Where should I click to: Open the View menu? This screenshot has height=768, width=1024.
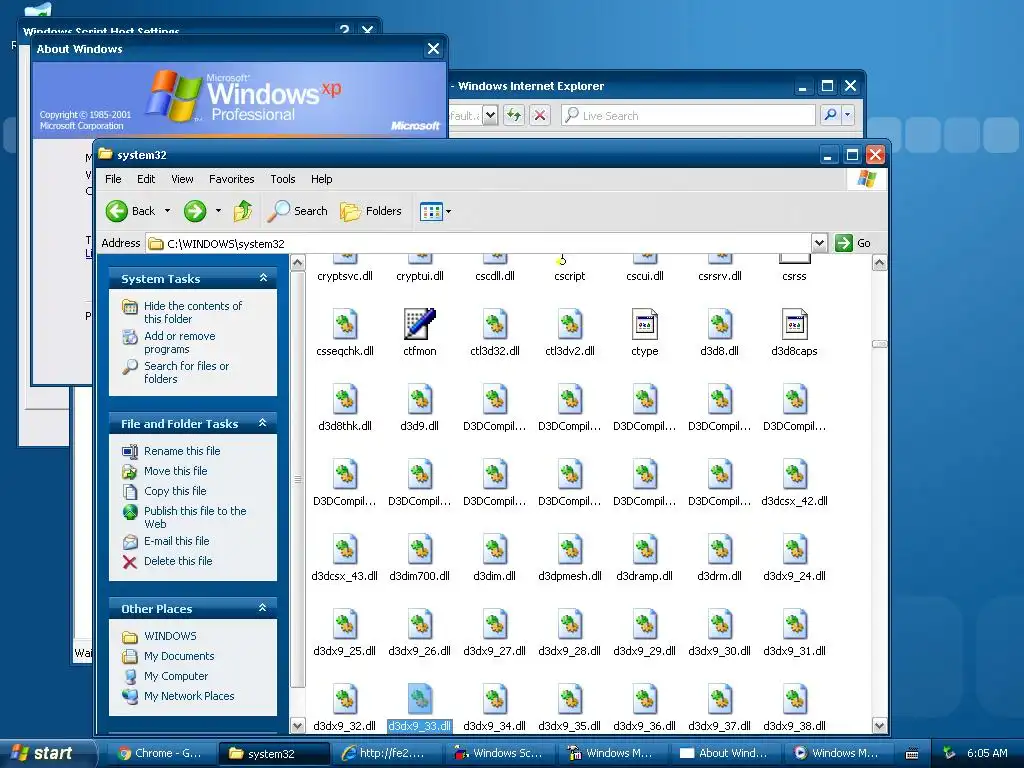(182, 179)
